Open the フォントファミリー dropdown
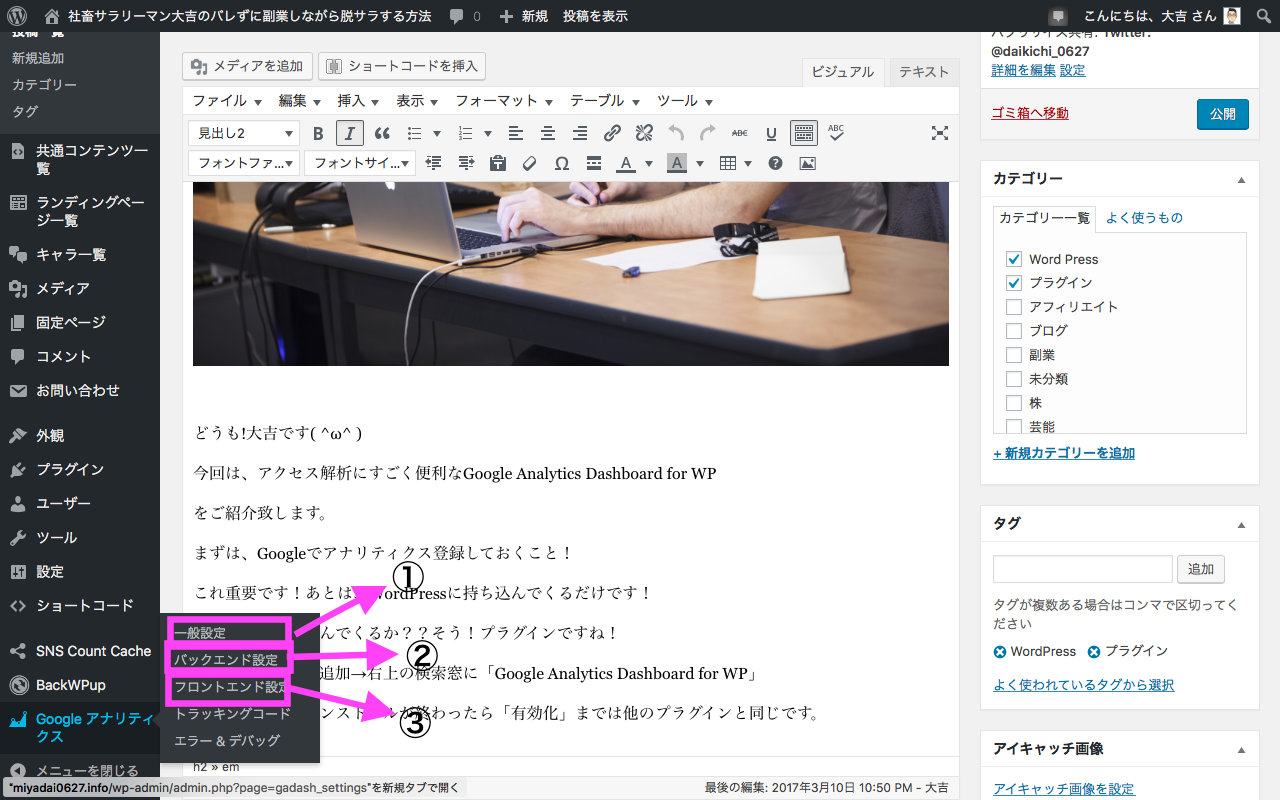 (x=244, y=163)
